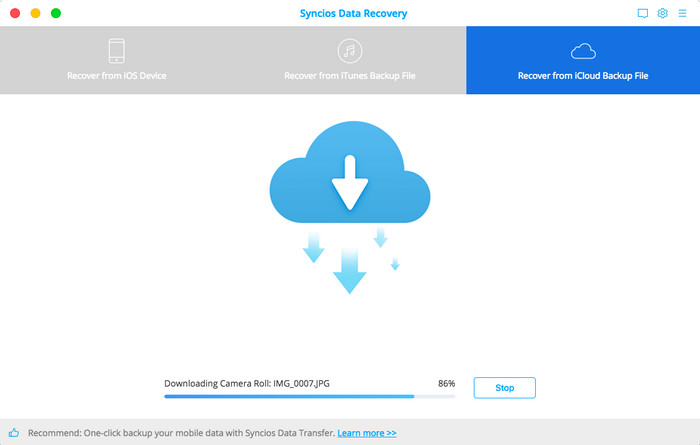Click the feedback chat icon in title bar
Image resolution: width=700 pixels, height=445 pixels.
[x=642, y=13]
